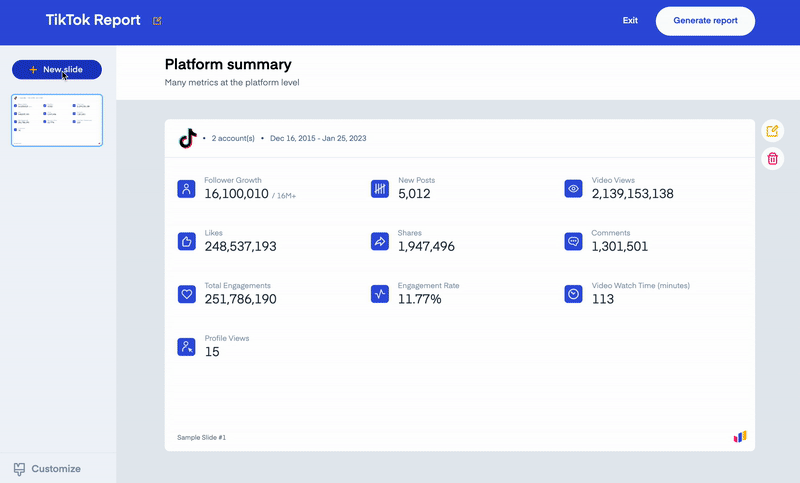Click the 'Follower Growth' label
Screen dimensions: 800x483
point(233,180)
